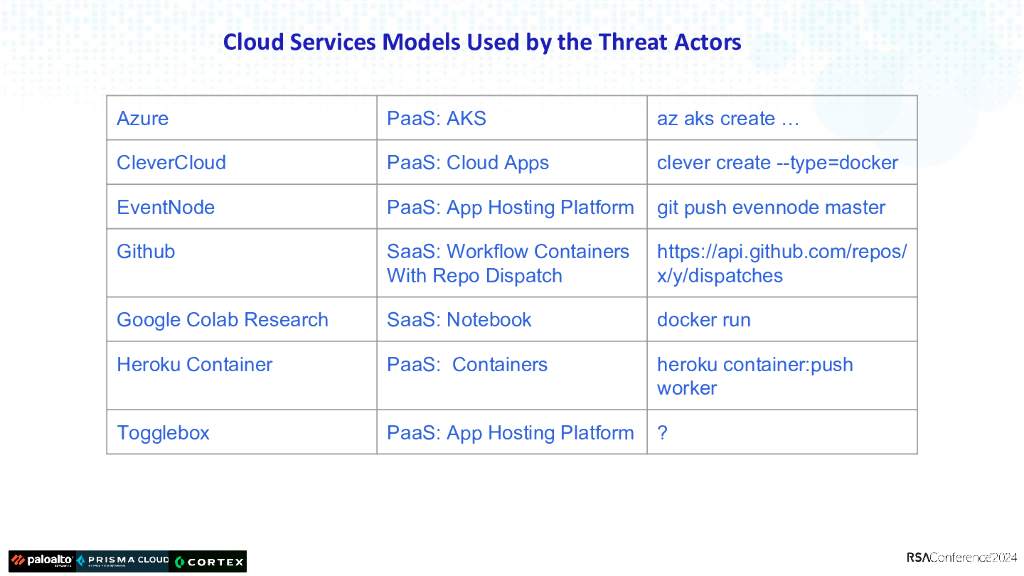
Task: Select the 'Github' cell
Action: [242, 263]
